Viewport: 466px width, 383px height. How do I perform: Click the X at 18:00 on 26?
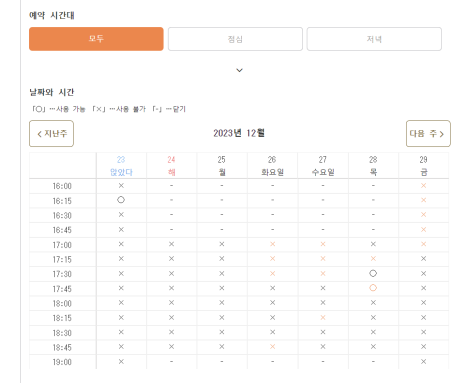[x=272, y=303]
